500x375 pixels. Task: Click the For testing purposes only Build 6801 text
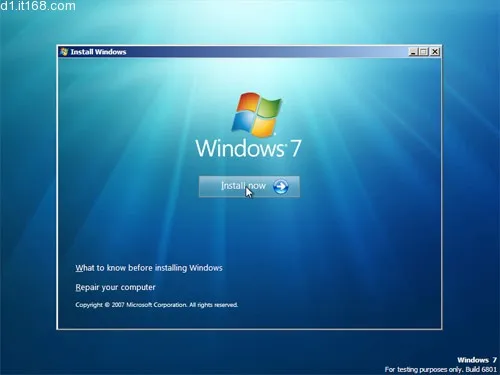click(441, 369)
